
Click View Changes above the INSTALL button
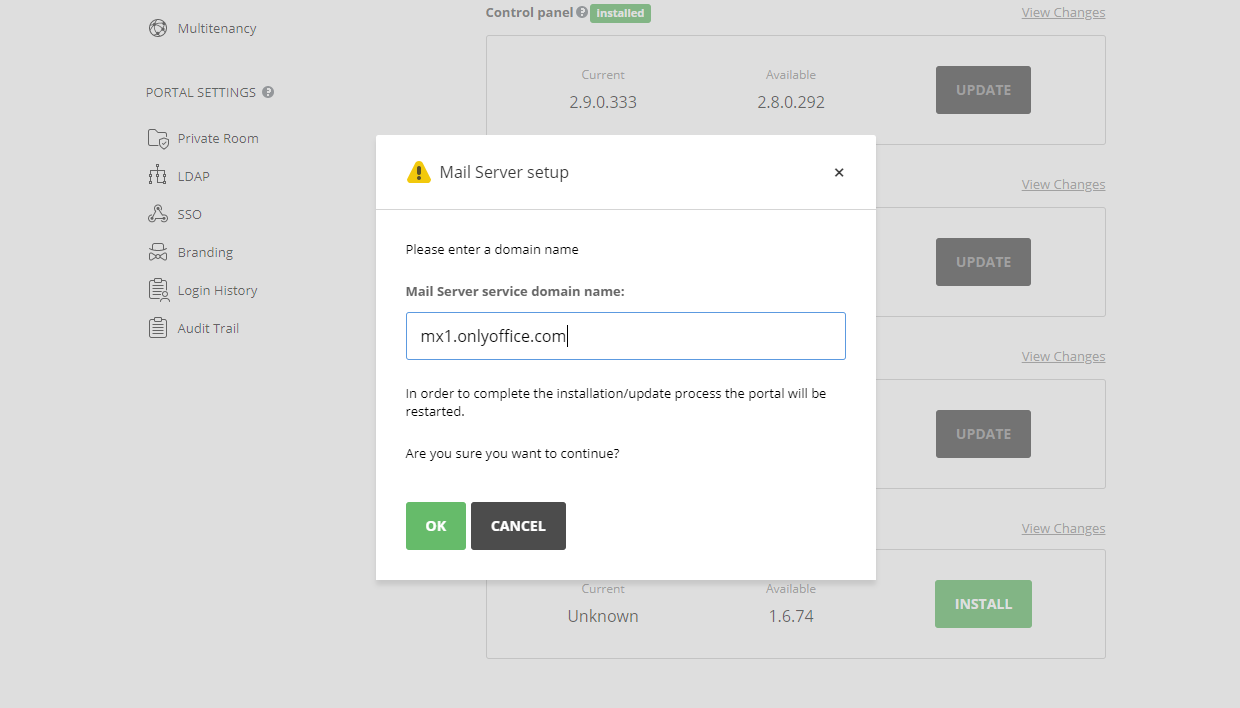(x=1063, y=529)
